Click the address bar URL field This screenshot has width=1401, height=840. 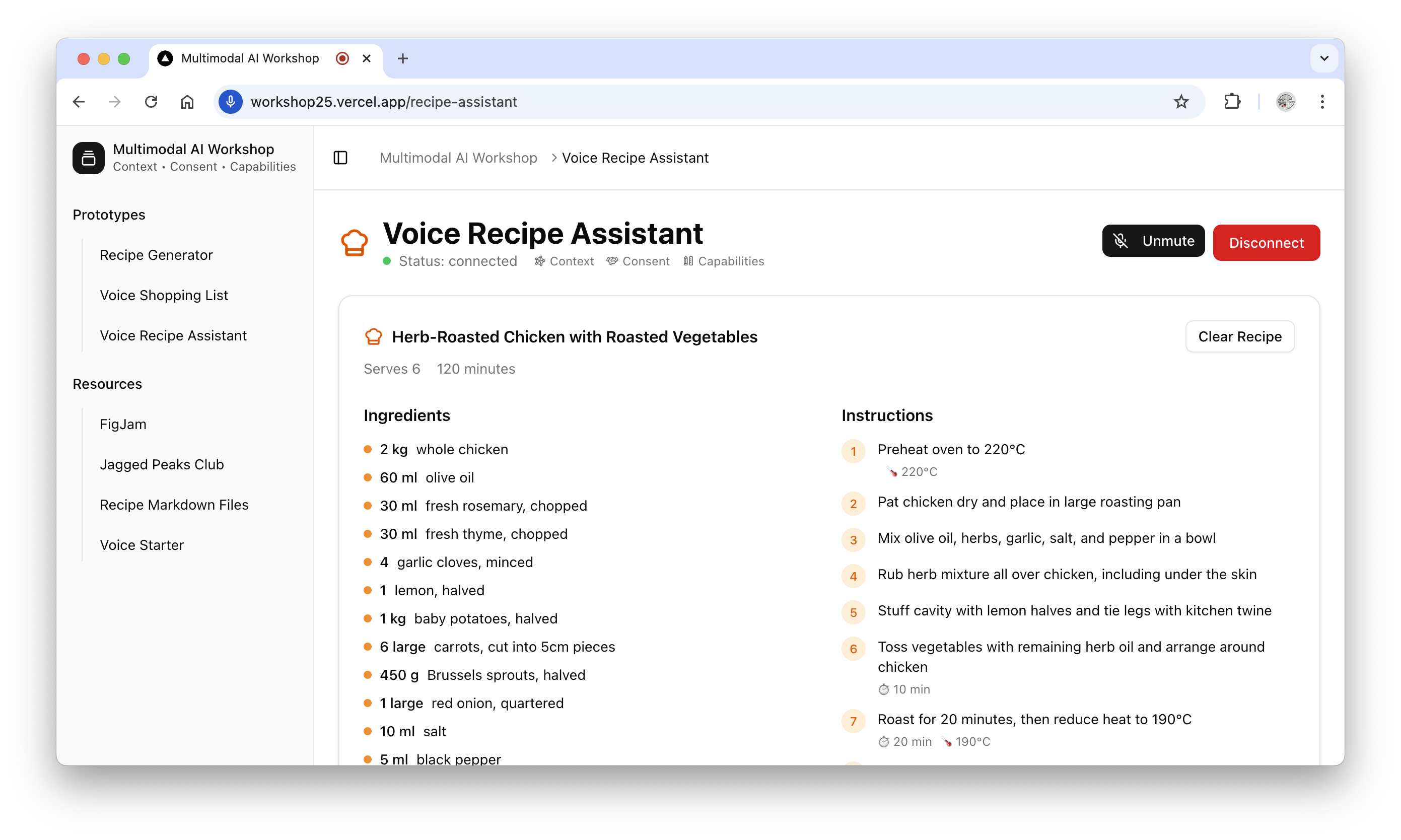384,102
